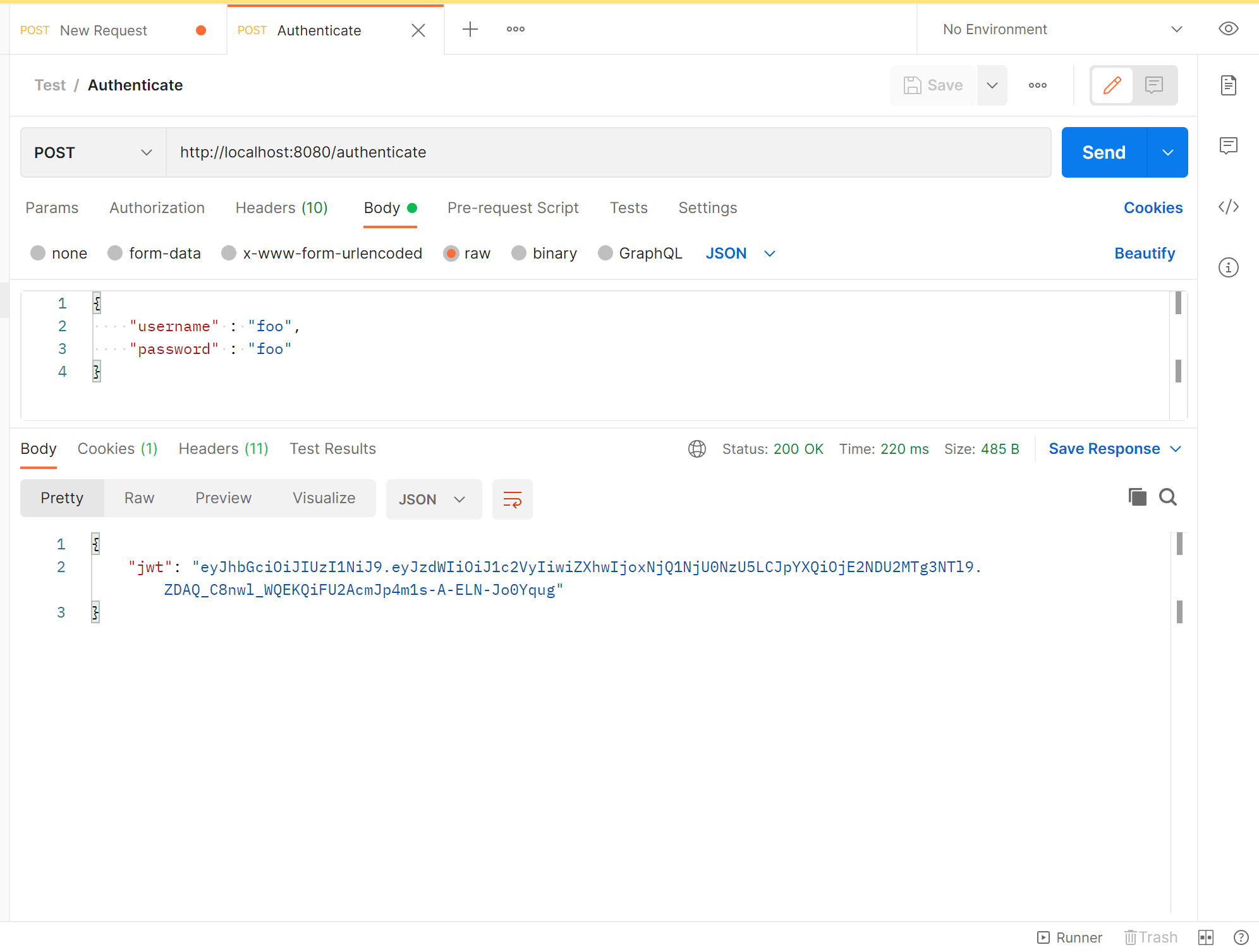The width and height of the screenshot is (1259, 952).
Task: Open the response Headers (11) tab
Action: (223, 449)
